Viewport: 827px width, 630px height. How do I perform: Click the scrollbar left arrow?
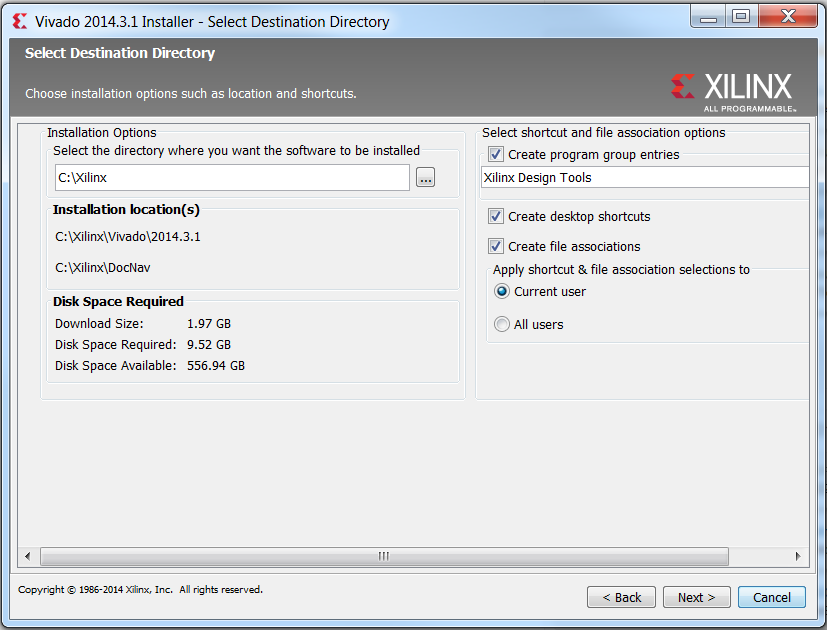coord(27,556)
